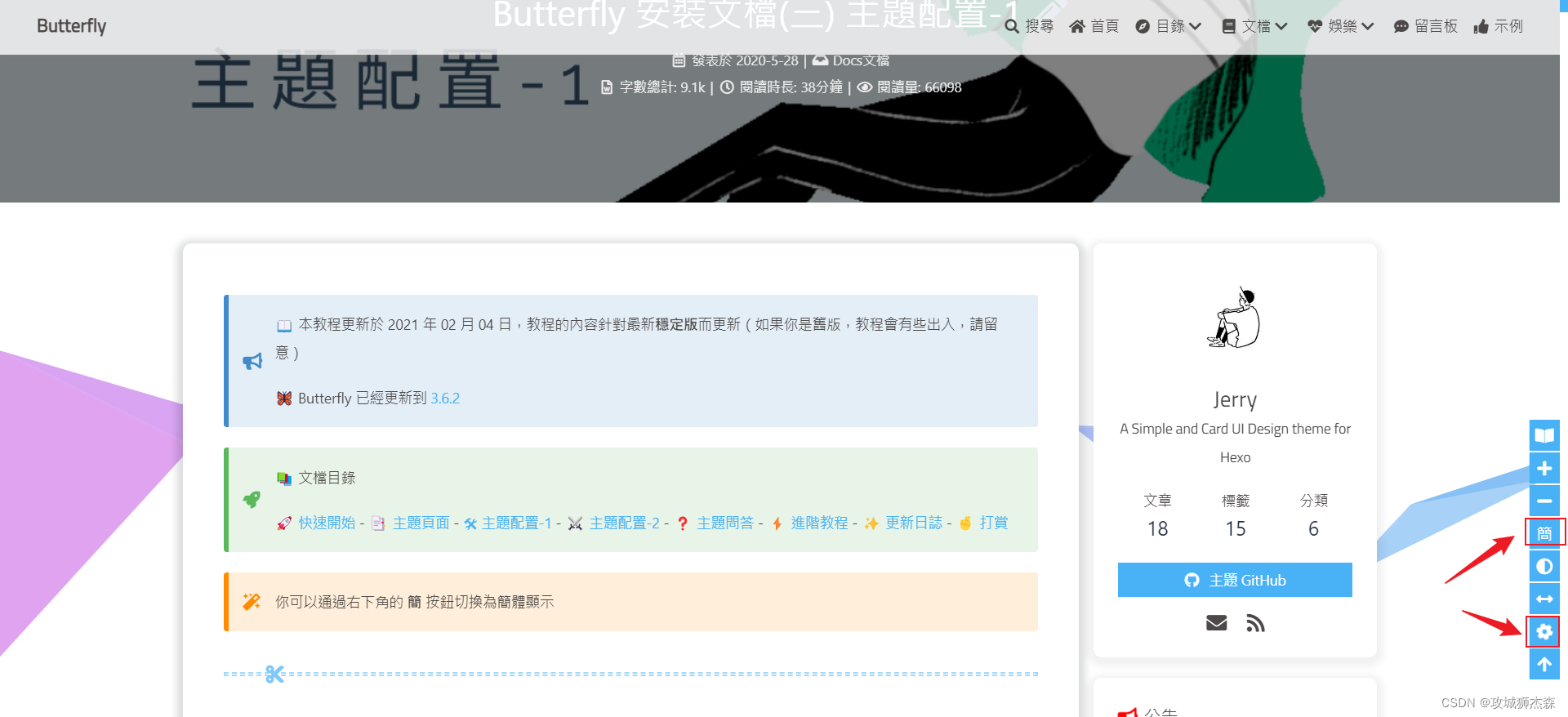Click the bullhorn icon in blue note
The image size is (1568, 717).
coord(252,361)
